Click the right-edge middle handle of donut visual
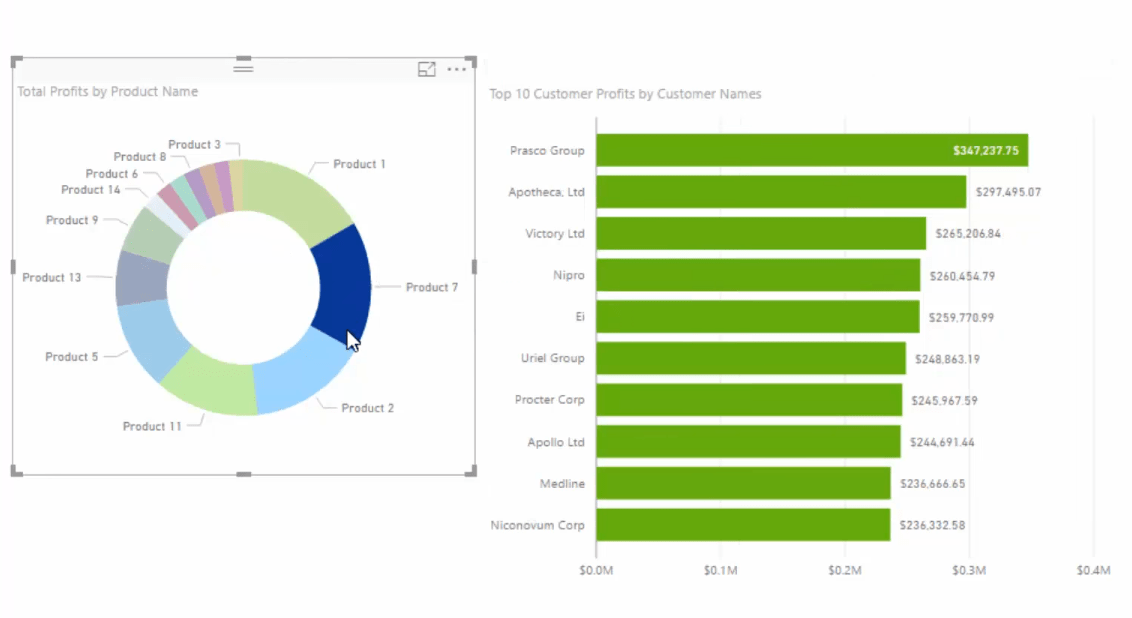The height and width of the screenshot is (618, 1132). click(474, 267)
